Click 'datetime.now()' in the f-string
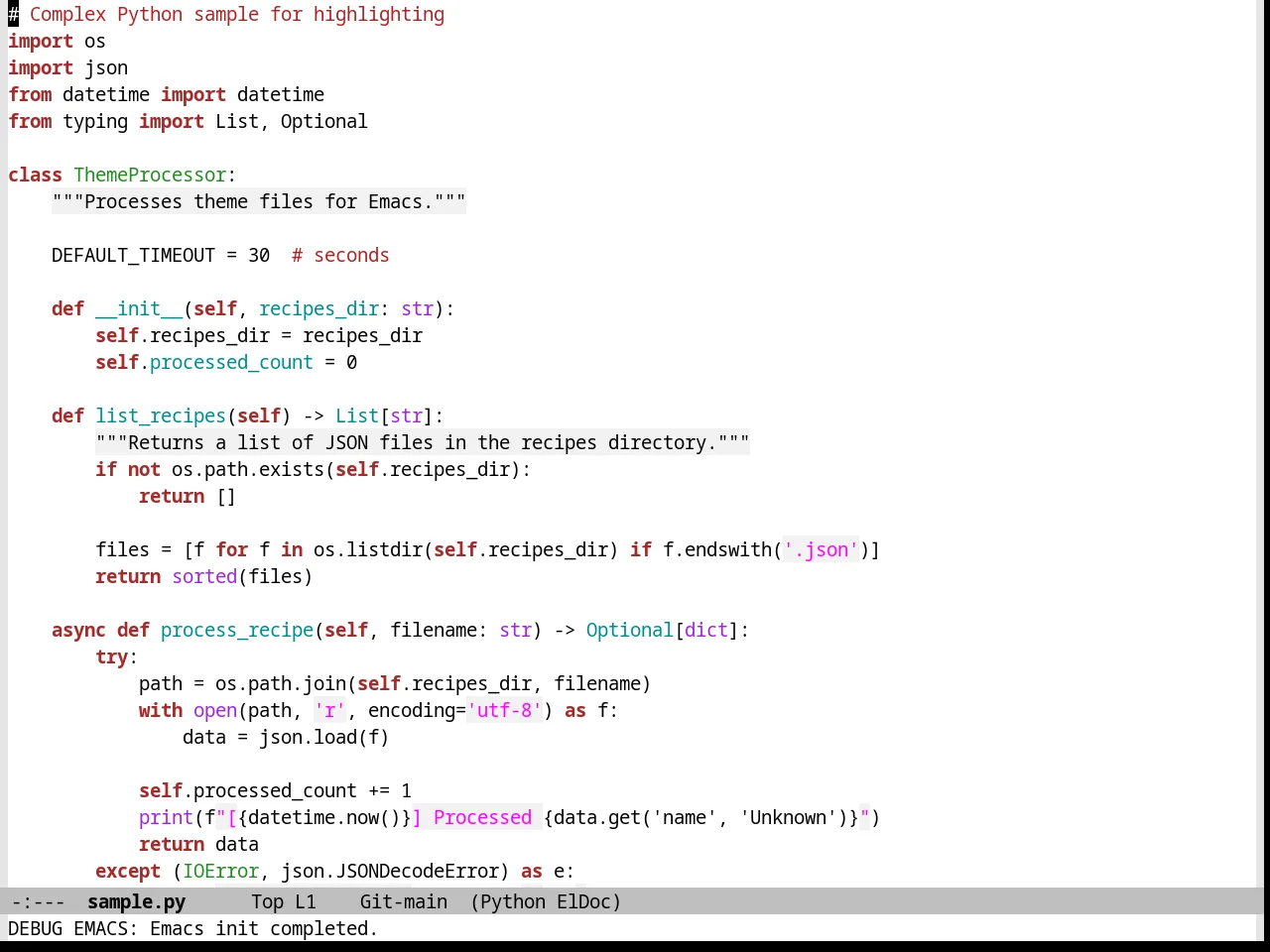Viewport: 1270px width, 952px height. [324, 817]
